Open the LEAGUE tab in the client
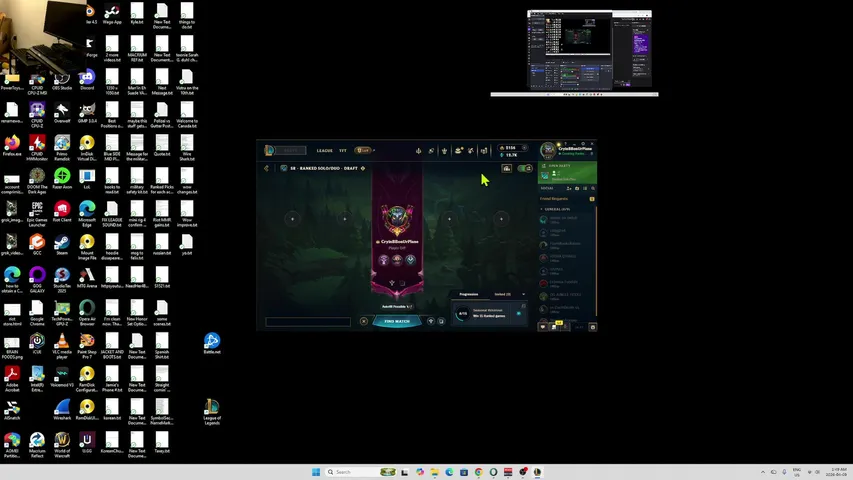 [x=325, y=151]
